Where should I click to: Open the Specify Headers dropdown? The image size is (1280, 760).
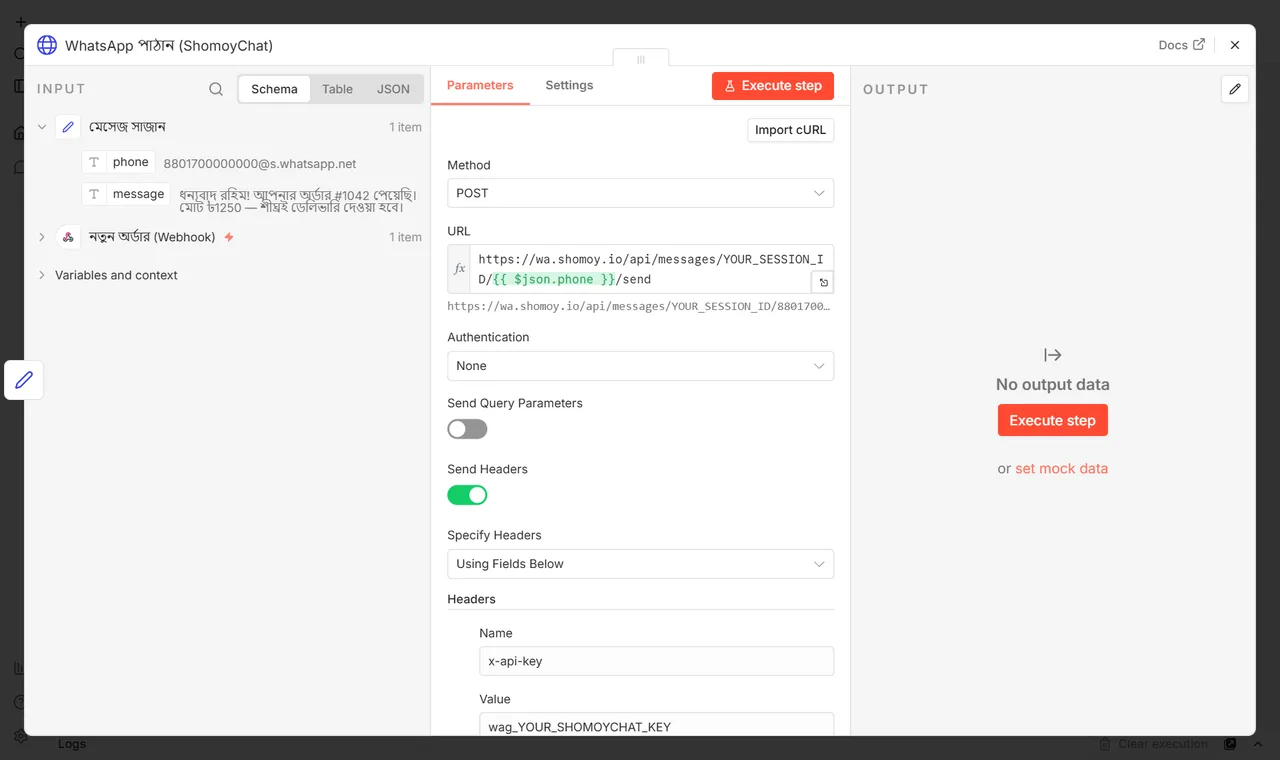click(640, 564)
